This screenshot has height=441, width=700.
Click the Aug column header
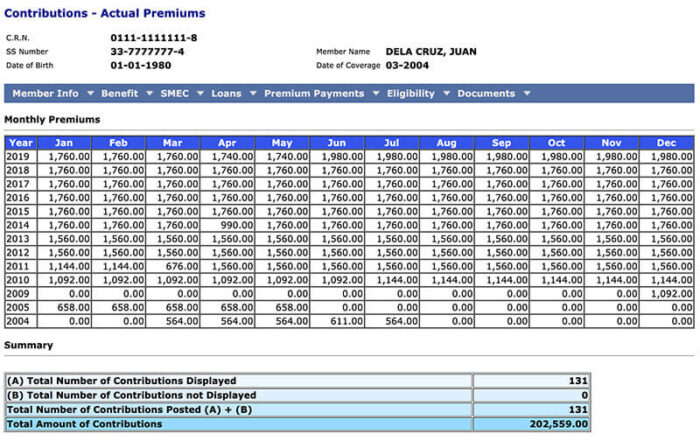[446, 143]
